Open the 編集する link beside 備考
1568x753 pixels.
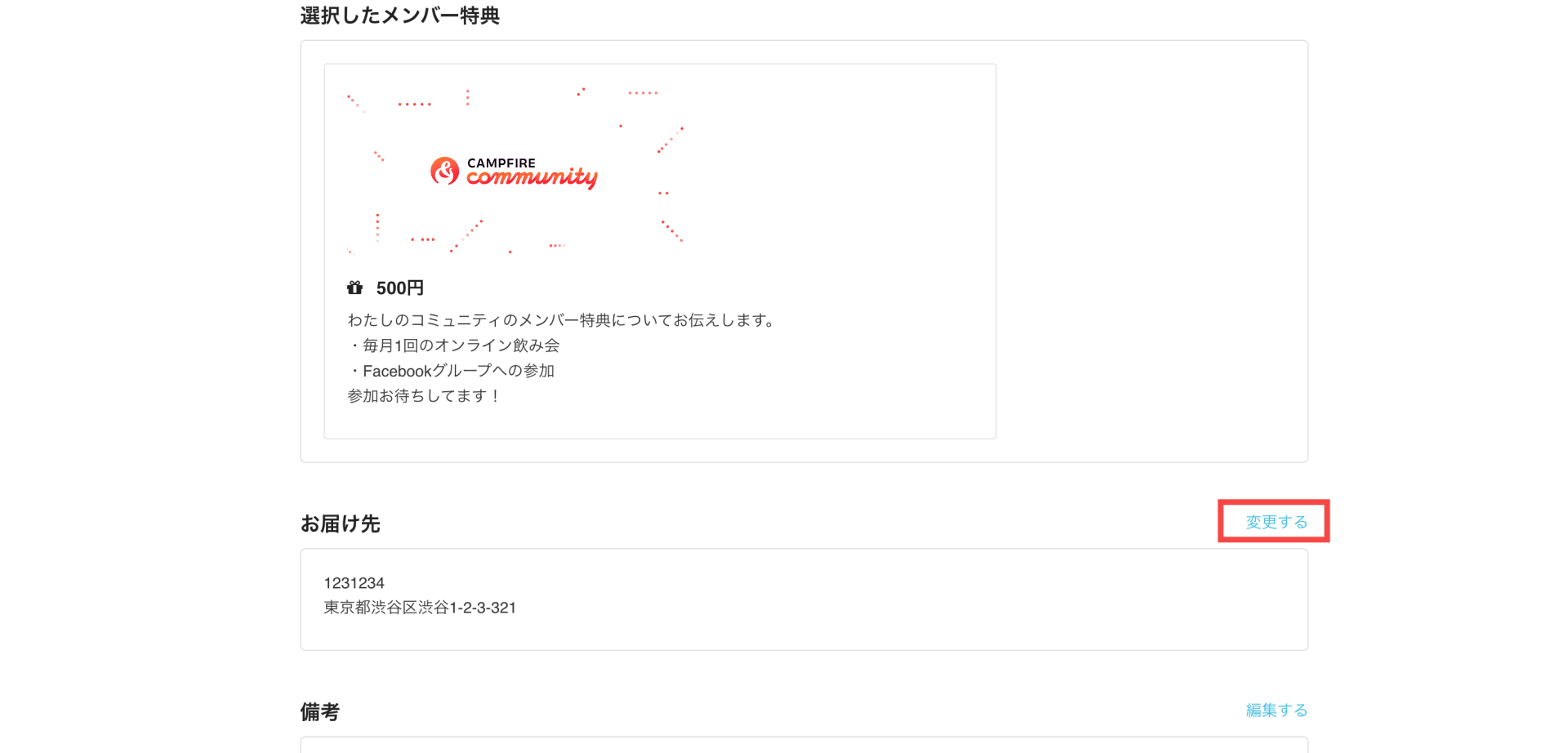click(x=1276, y=711)
